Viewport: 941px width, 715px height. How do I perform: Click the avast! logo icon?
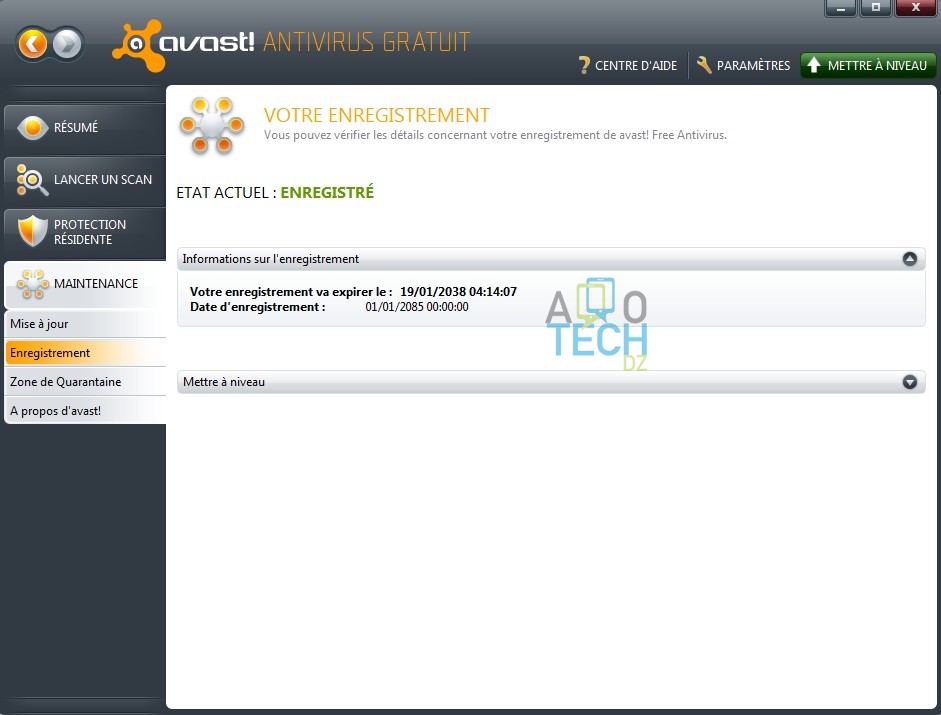pos(139,46)
